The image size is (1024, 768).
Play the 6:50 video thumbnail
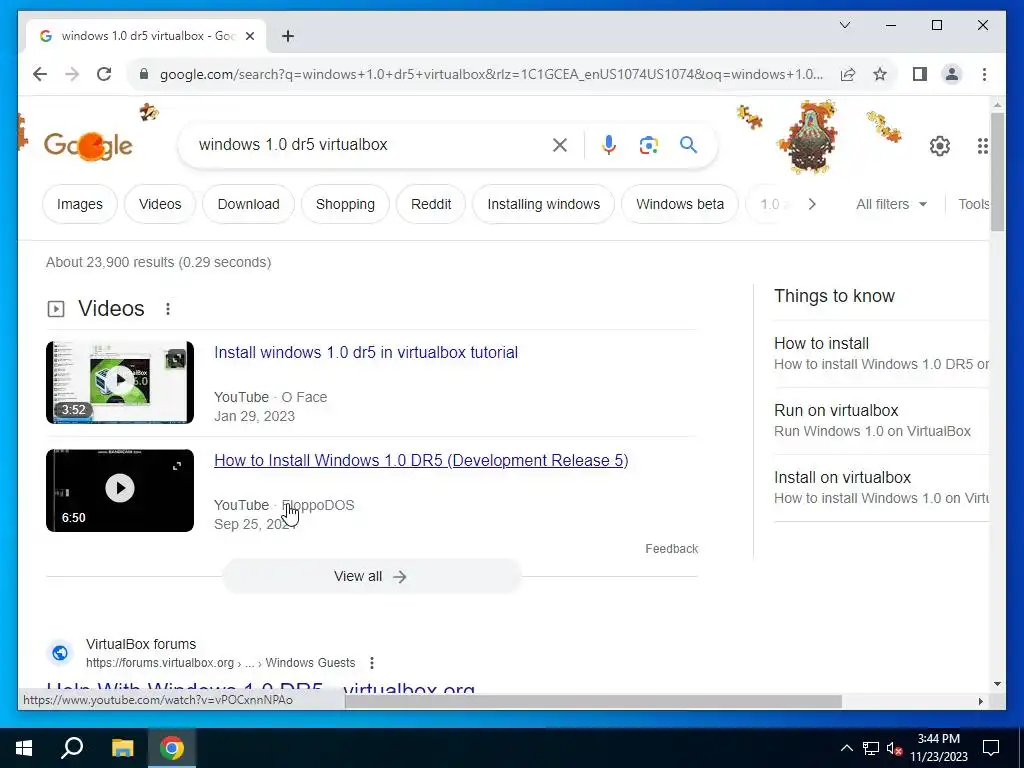[x=120, y=490]
